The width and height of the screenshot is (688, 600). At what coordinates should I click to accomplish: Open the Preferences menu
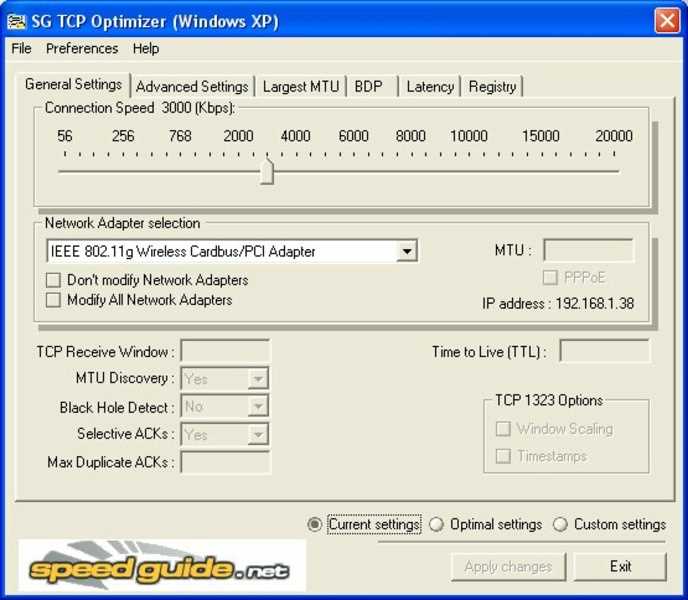coord(82,48)
